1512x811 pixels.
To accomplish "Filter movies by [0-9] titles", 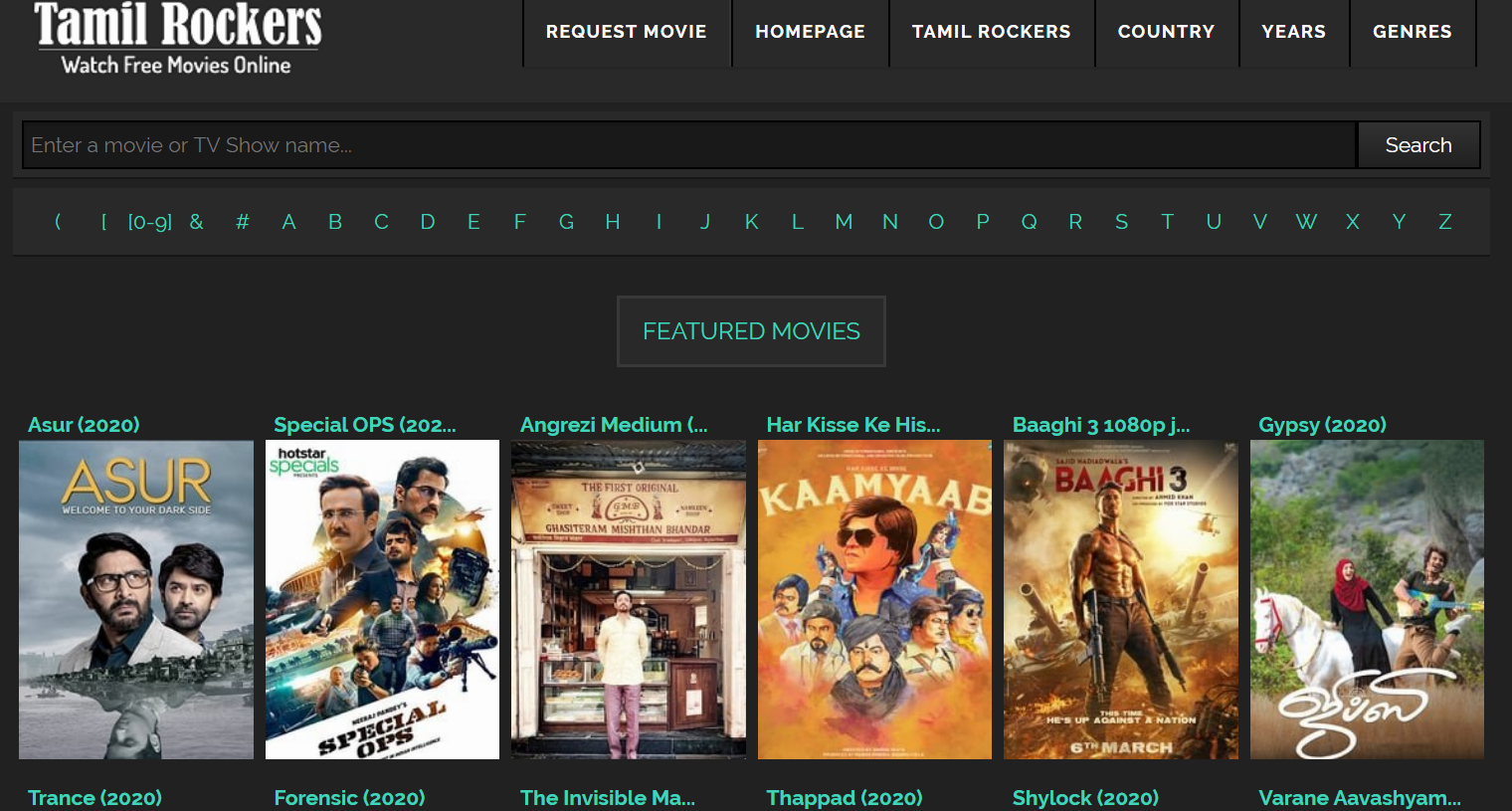I will (150, 222).
